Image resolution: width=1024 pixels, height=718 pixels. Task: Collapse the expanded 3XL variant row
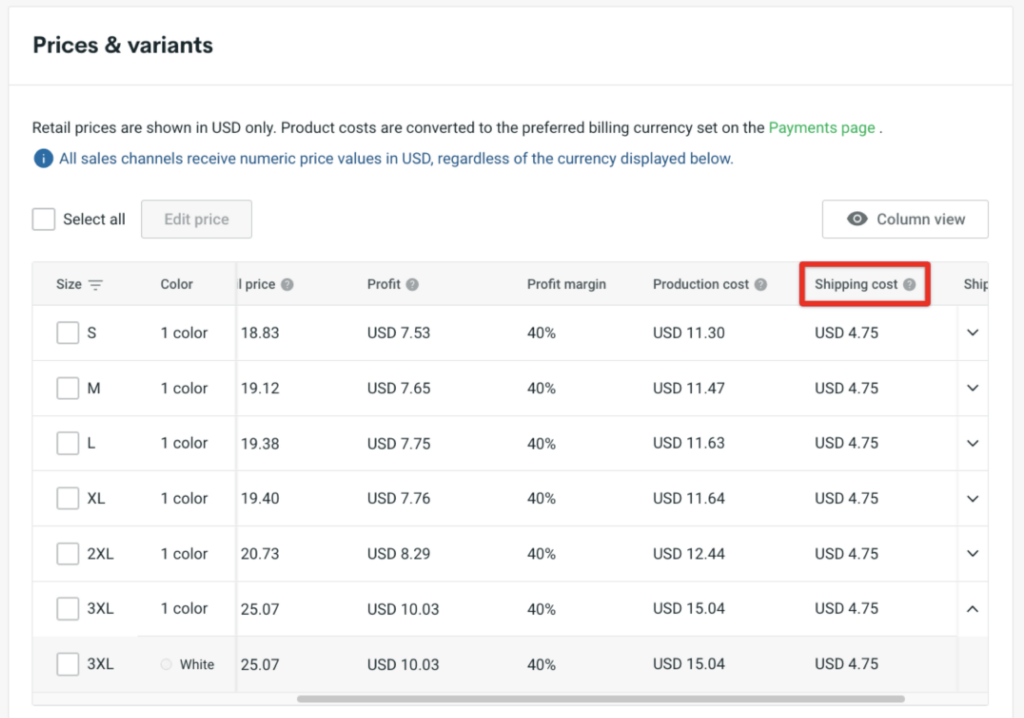pyautogui.click(x=971, y=608)
